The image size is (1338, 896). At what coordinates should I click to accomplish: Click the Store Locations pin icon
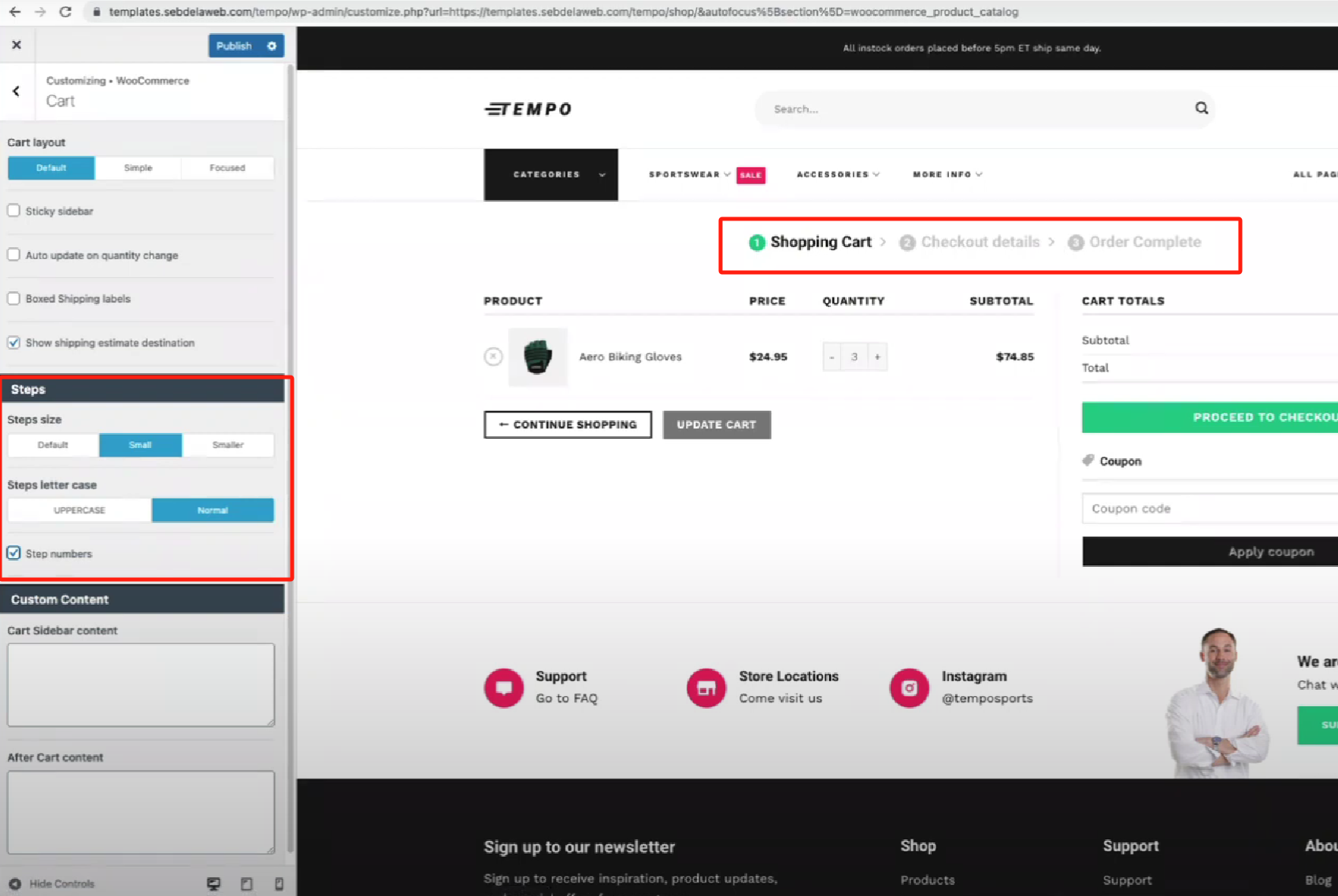(x=706, y=687)
